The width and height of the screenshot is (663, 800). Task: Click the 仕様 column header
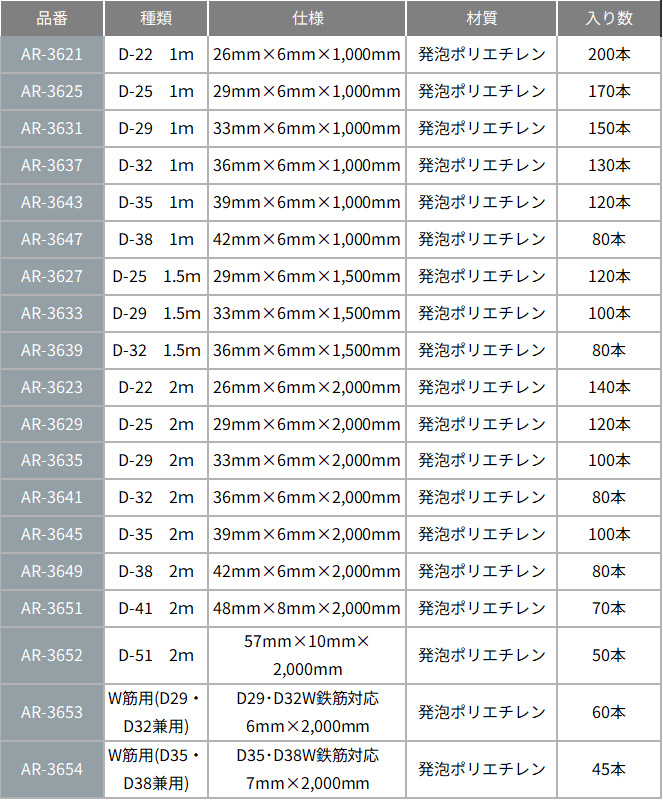tap(307, 19)
